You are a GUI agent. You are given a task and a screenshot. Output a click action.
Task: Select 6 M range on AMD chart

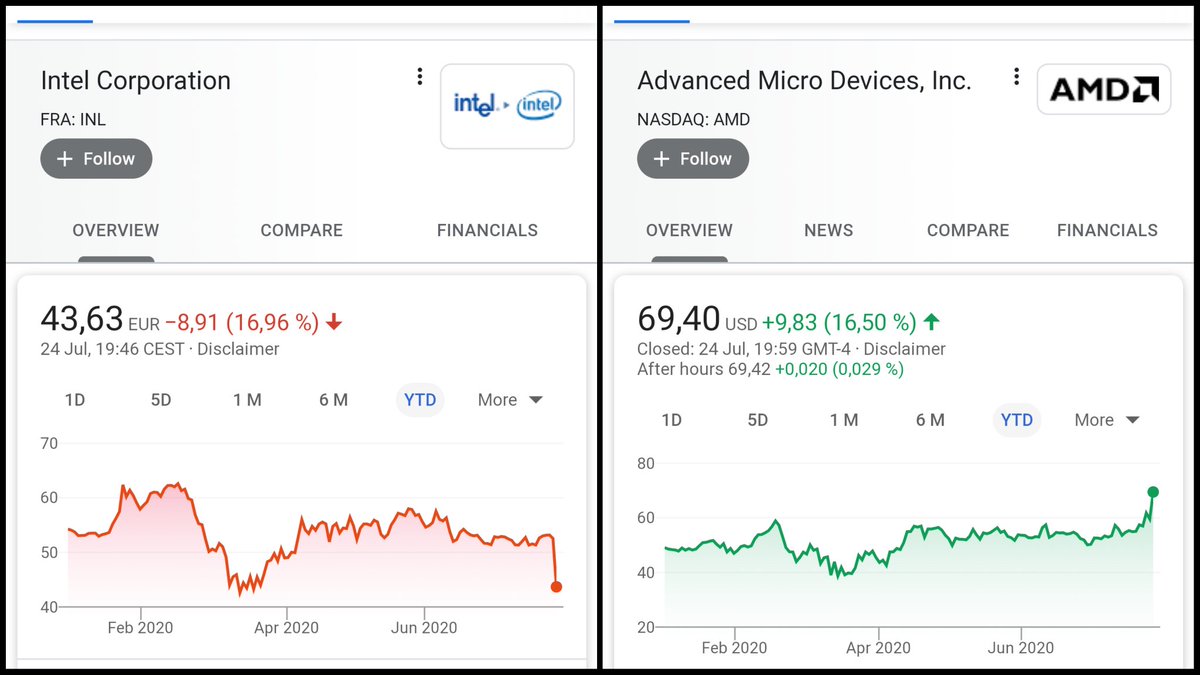coord(930,420)
